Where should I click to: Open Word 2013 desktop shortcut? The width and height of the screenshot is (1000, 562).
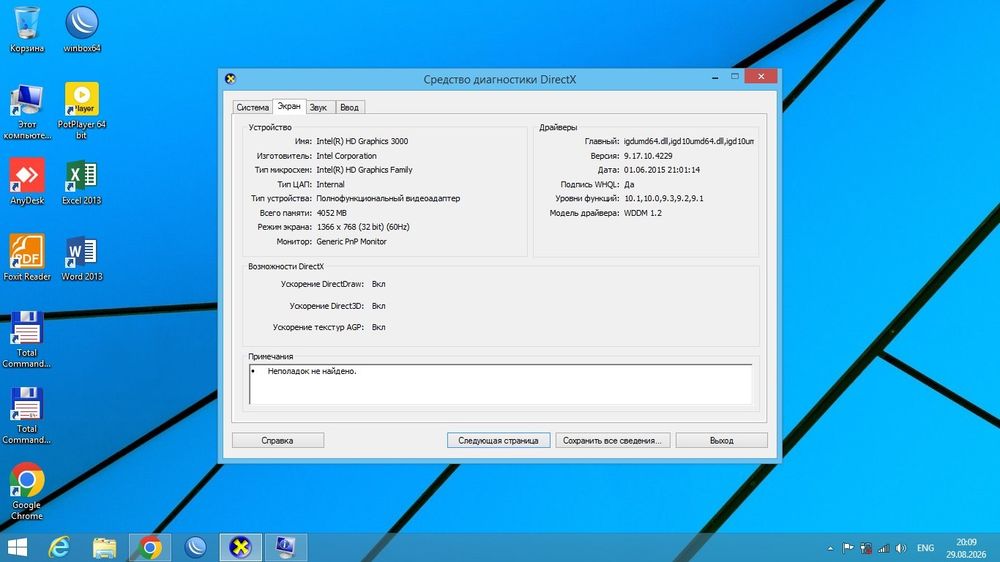point(82,258)
